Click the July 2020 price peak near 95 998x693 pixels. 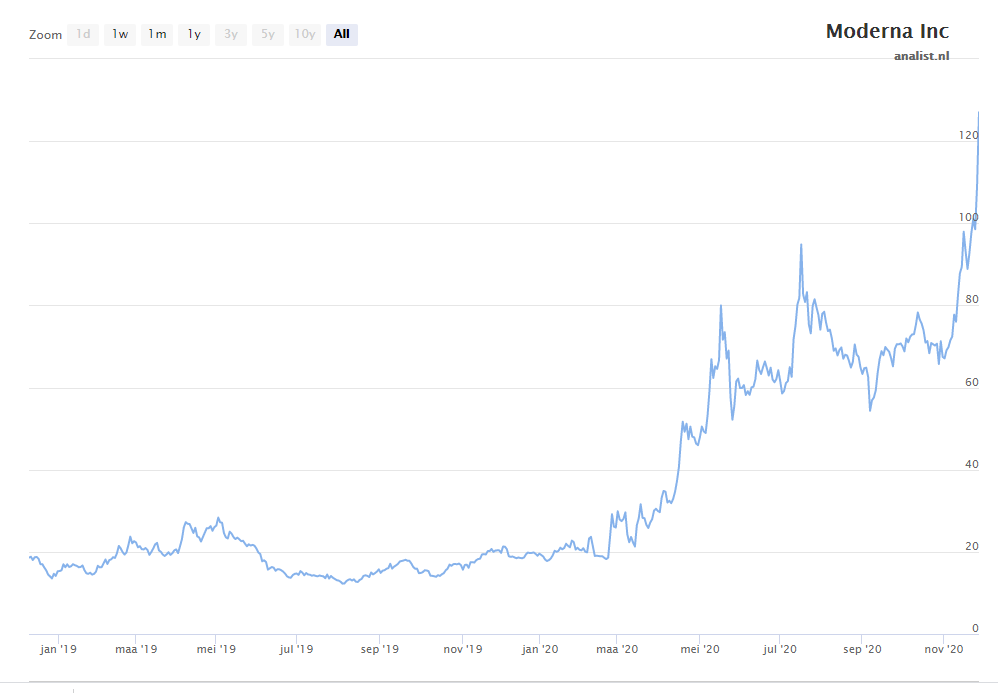(x=801, y=245)
